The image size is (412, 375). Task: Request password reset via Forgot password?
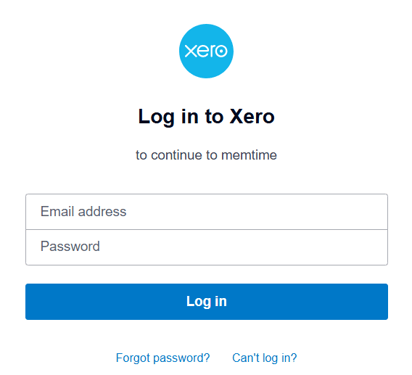163,358
